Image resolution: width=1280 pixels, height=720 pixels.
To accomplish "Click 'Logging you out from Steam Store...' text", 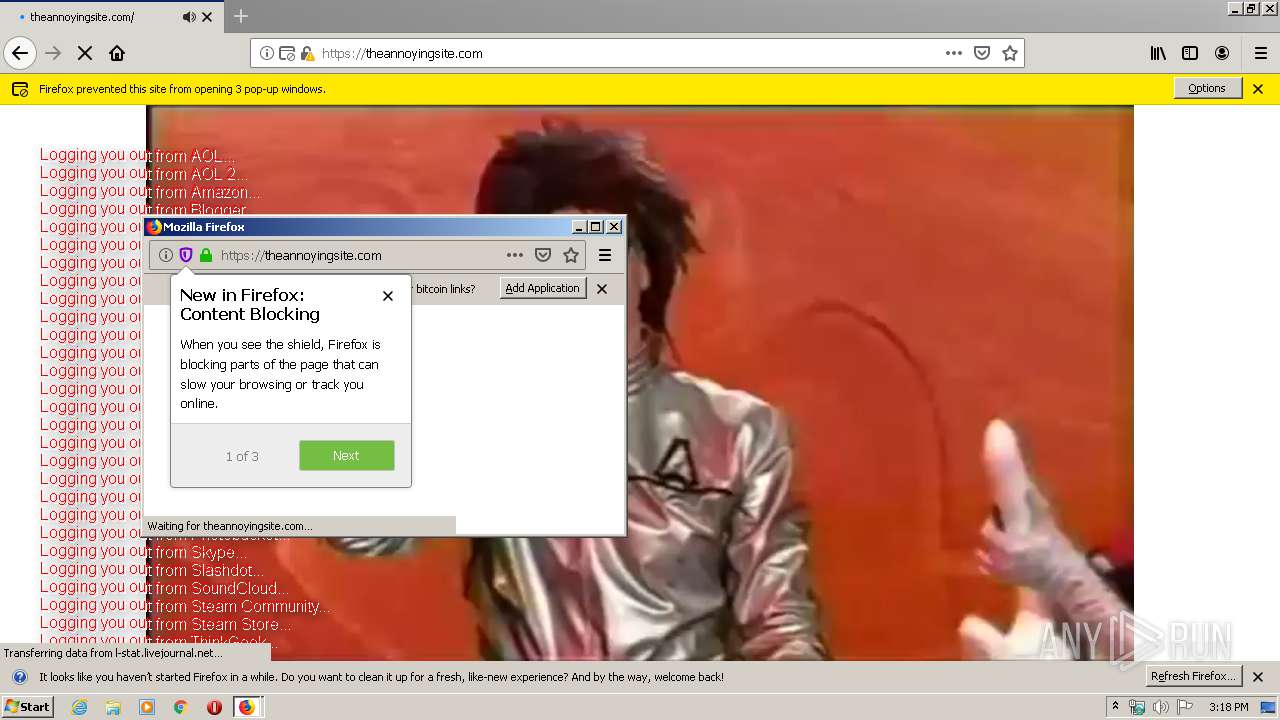I will tap(166, 624).
